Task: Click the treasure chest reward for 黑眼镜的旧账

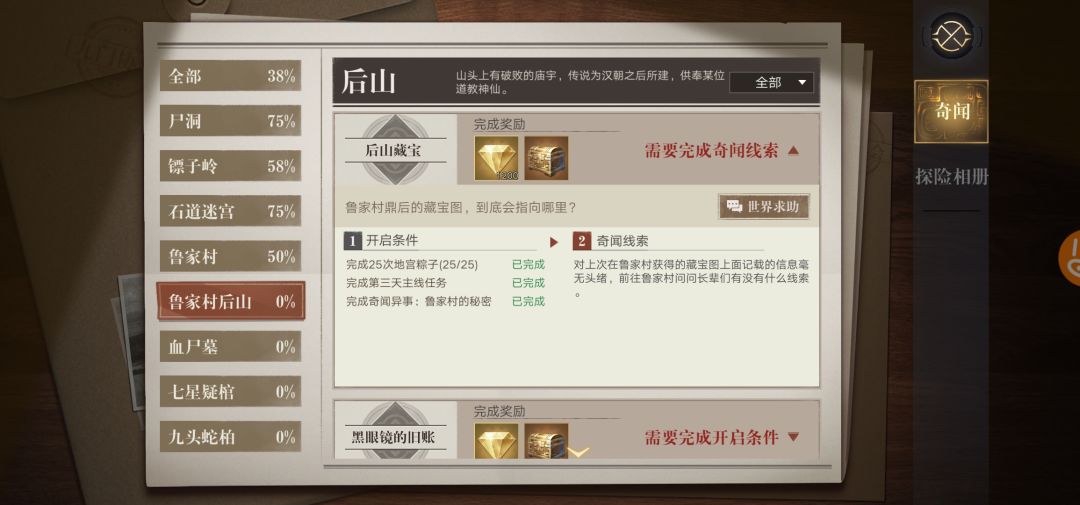Action: click(546, 441)
